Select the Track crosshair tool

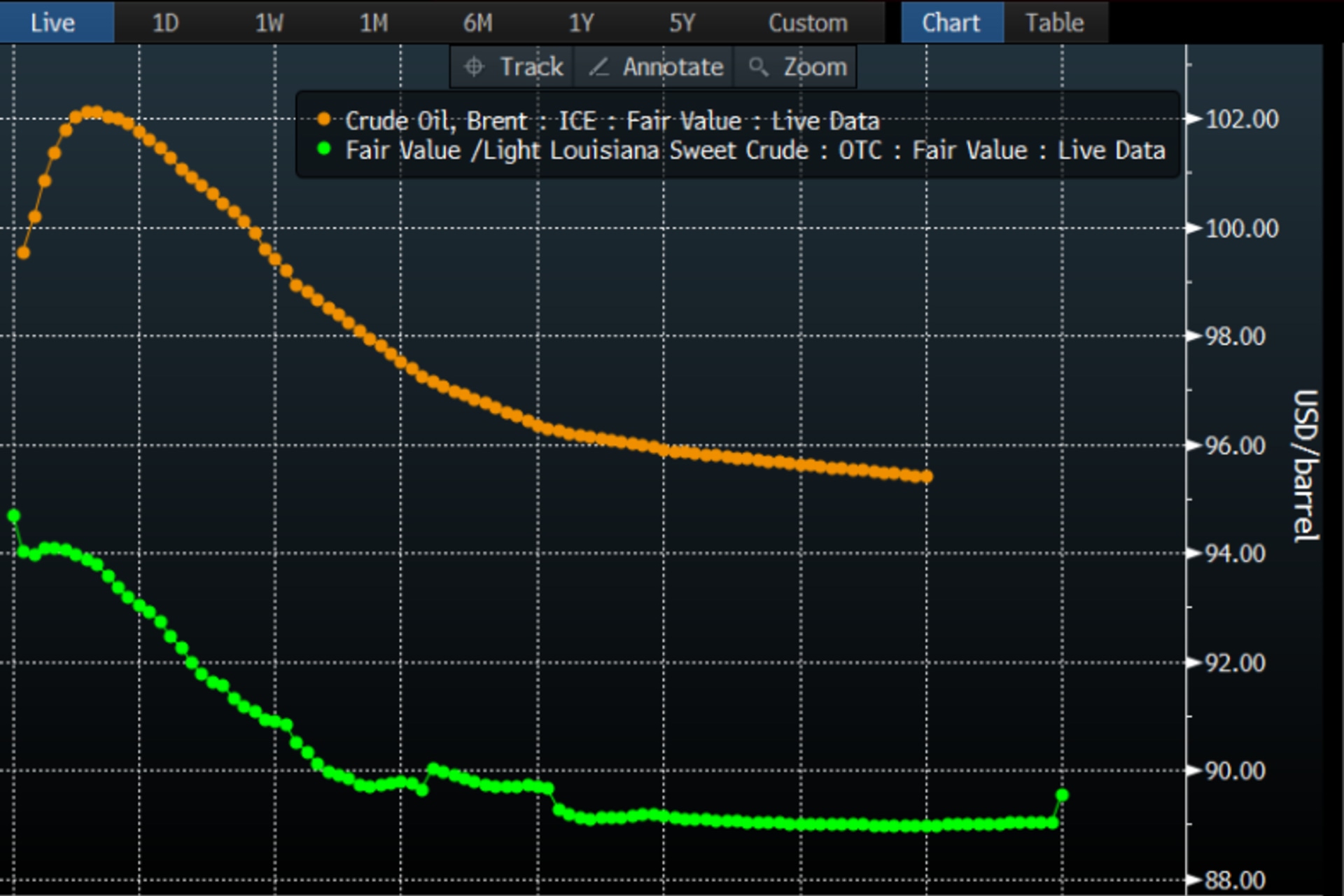pos(514,66)
